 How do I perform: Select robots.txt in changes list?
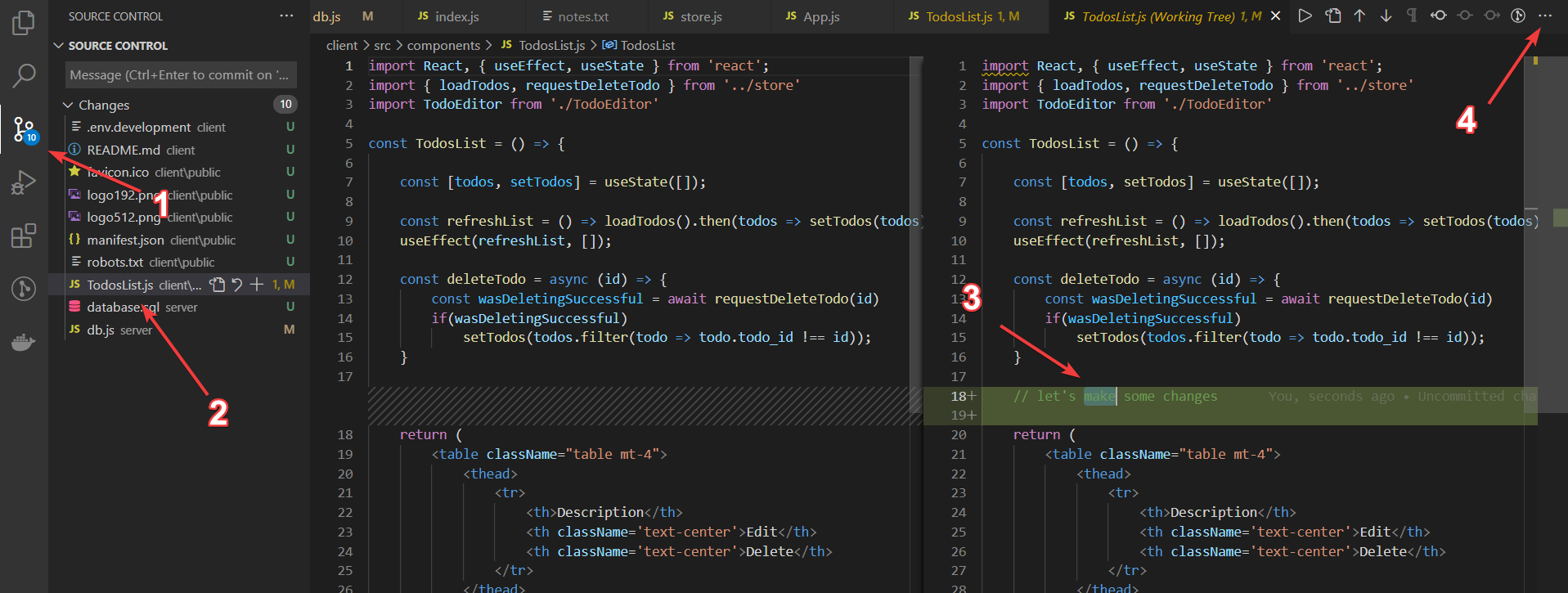(x=179, y=262)
